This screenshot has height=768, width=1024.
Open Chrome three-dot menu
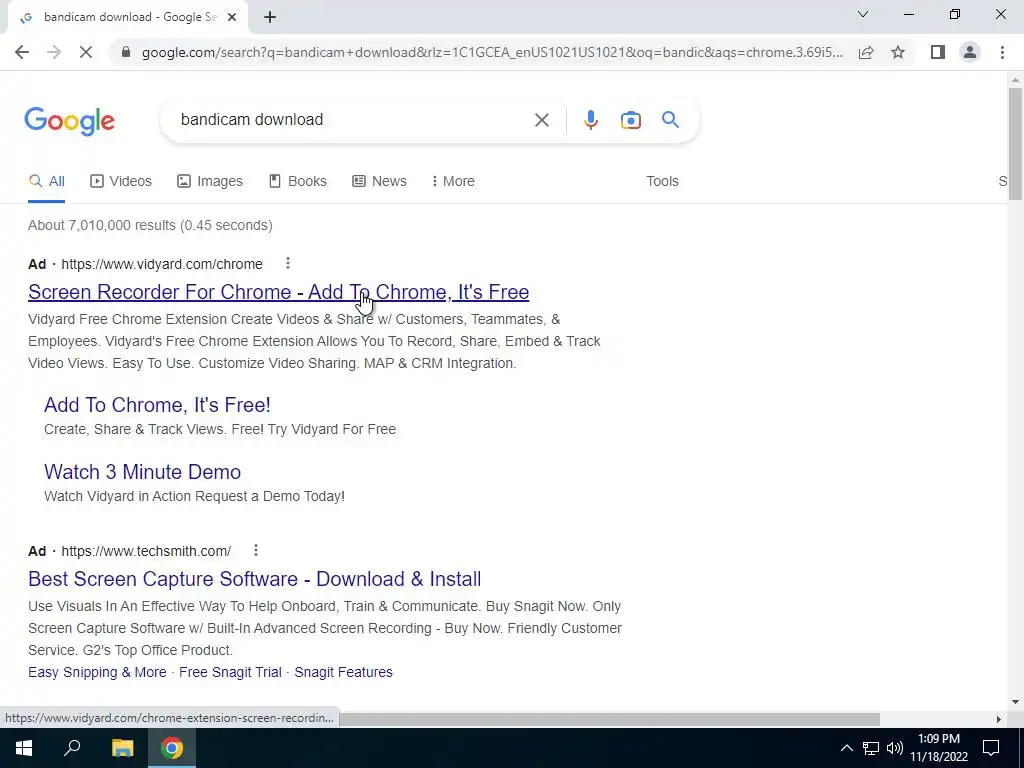(x=1002, y=52)
